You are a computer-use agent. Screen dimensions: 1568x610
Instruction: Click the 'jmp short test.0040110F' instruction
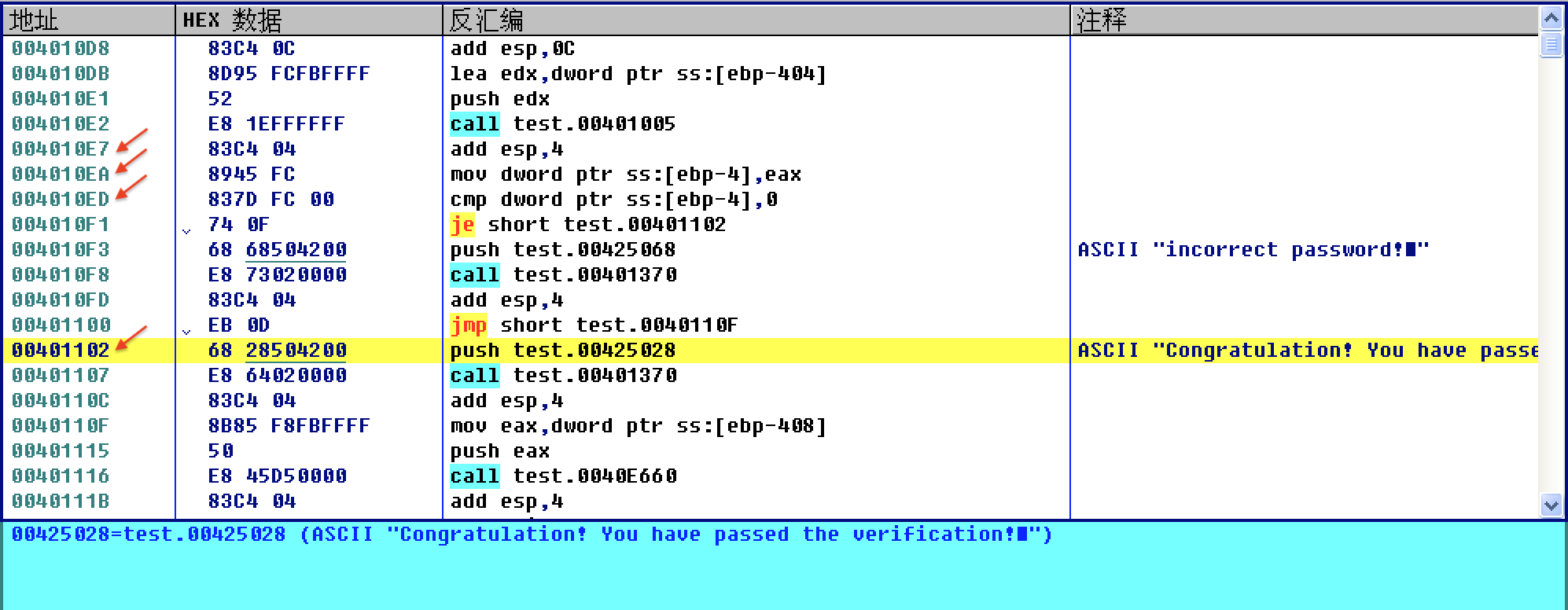594,325
